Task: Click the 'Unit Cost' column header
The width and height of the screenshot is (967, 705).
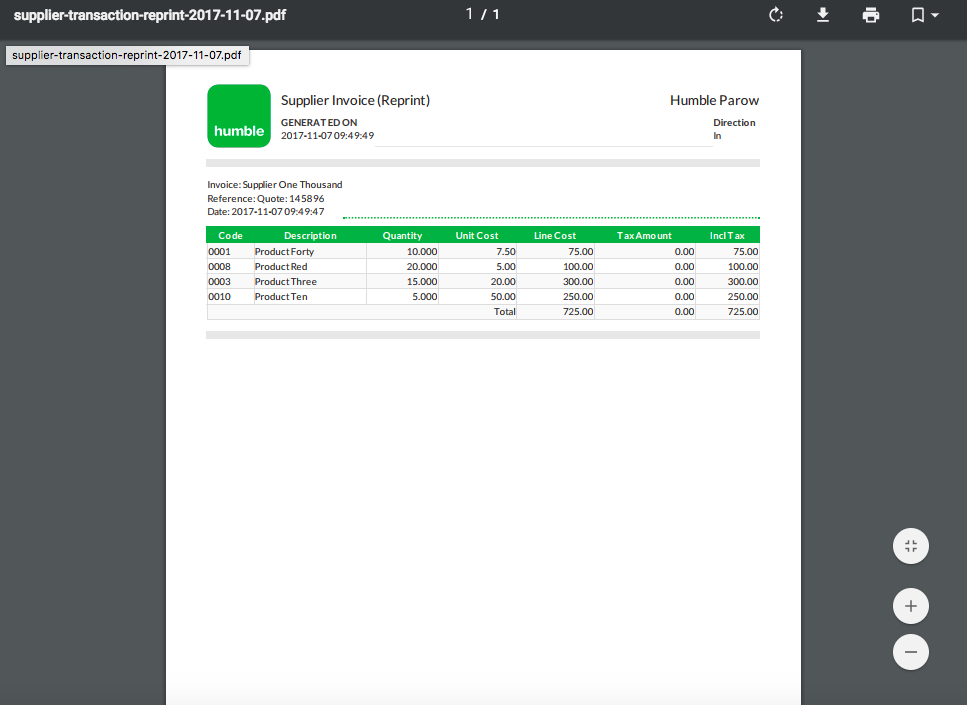Action: click(x=477, y=236)
